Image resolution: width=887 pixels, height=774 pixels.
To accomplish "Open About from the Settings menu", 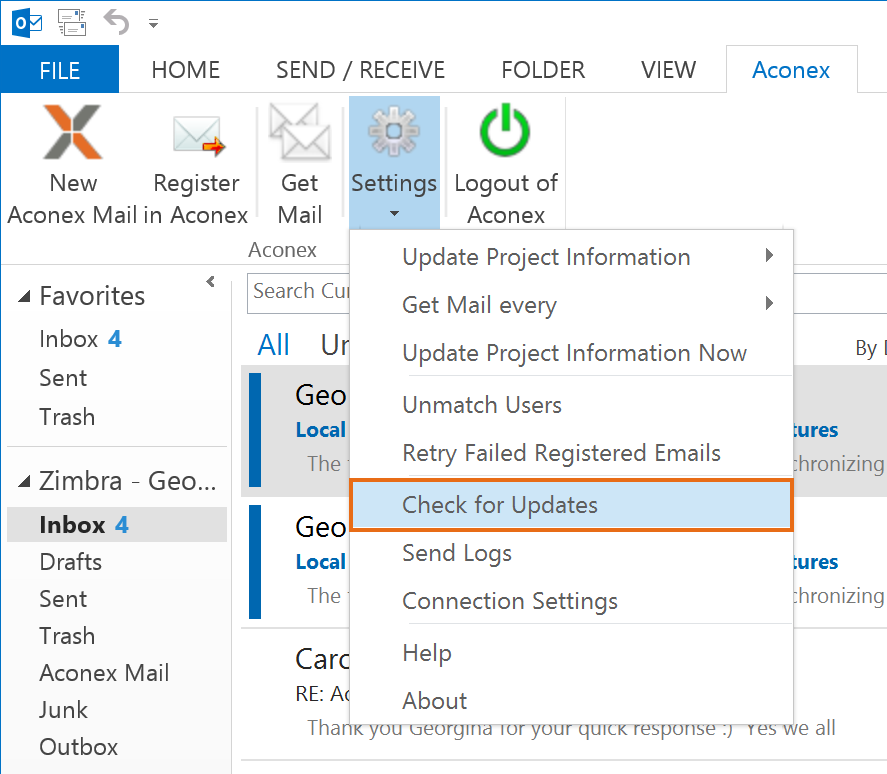I will tap(571, 702).
